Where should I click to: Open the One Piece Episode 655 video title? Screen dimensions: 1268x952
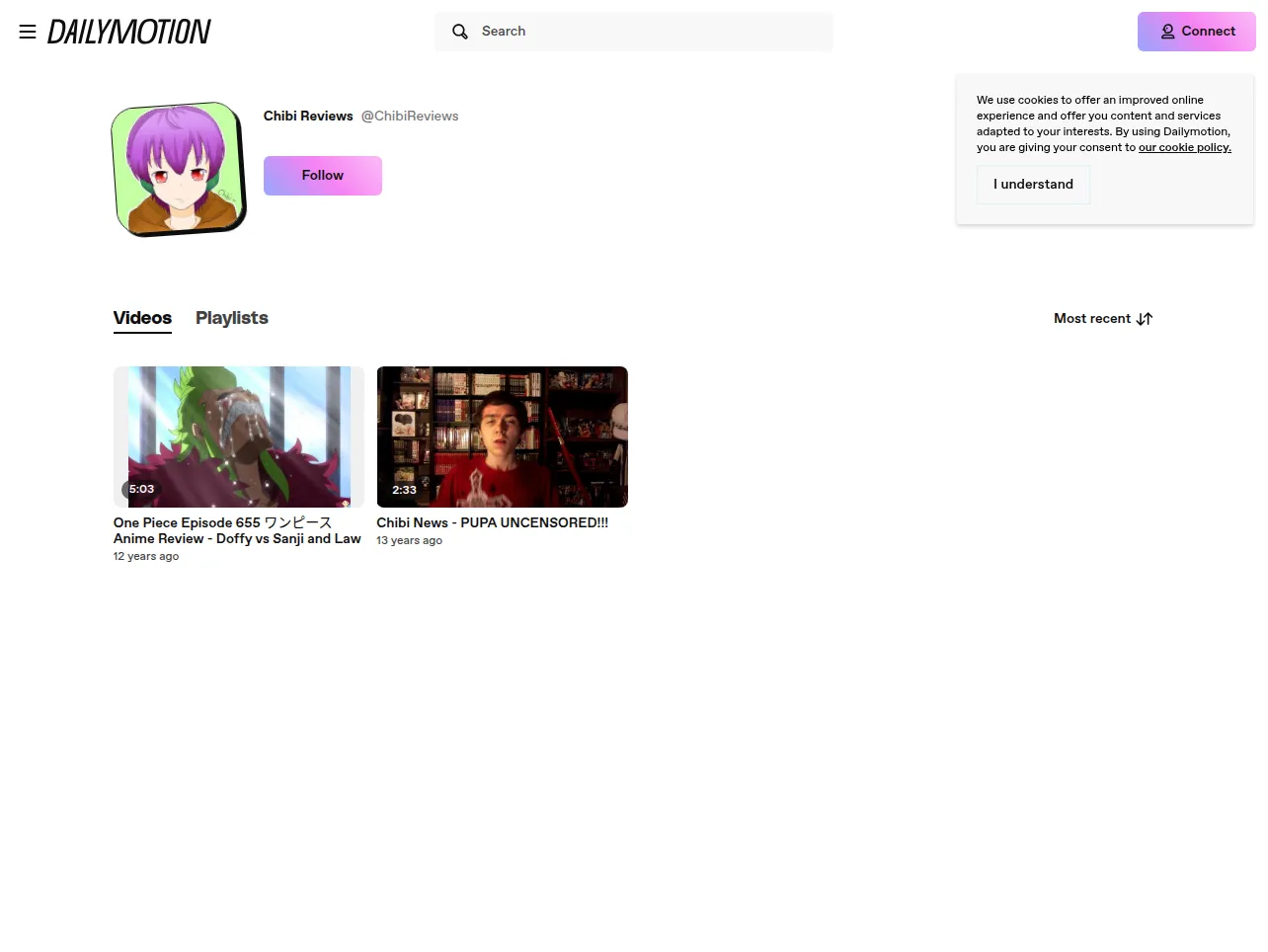click(x=237, y=530)
